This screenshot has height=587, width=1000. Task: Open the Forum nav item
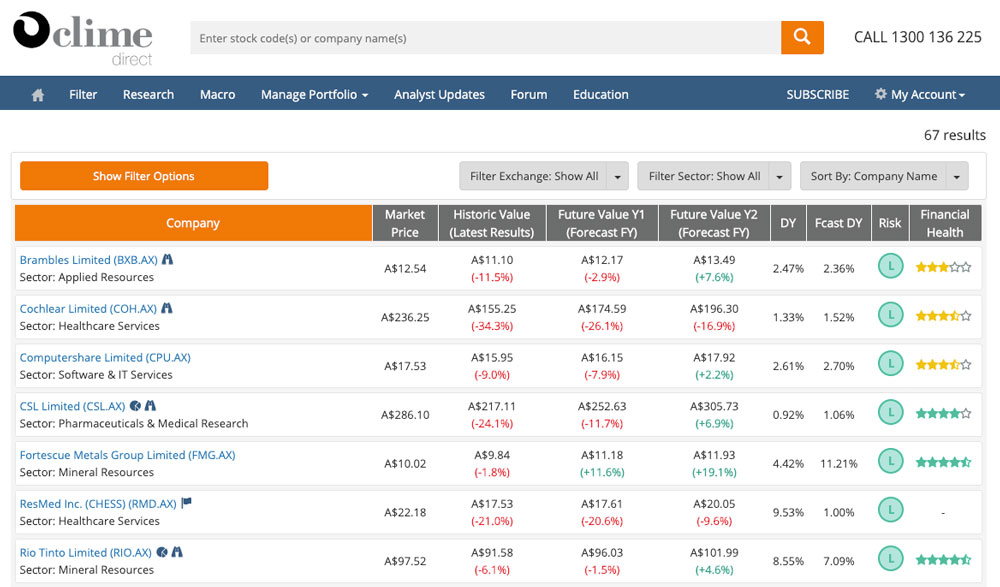click(x=529, y=94)
